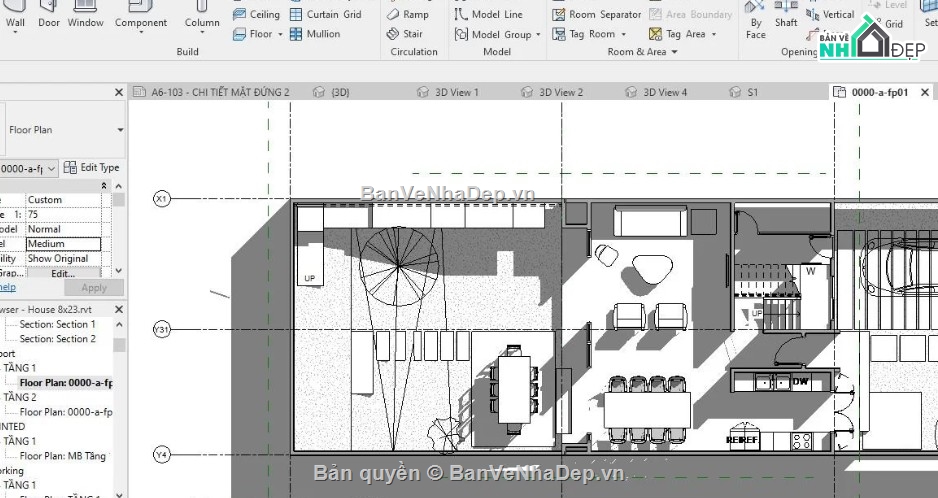Open the Tag Area dropdown arrow
The height and width of the screenshot is (498, 938).
pyautogui.click(x=714, y=35)
